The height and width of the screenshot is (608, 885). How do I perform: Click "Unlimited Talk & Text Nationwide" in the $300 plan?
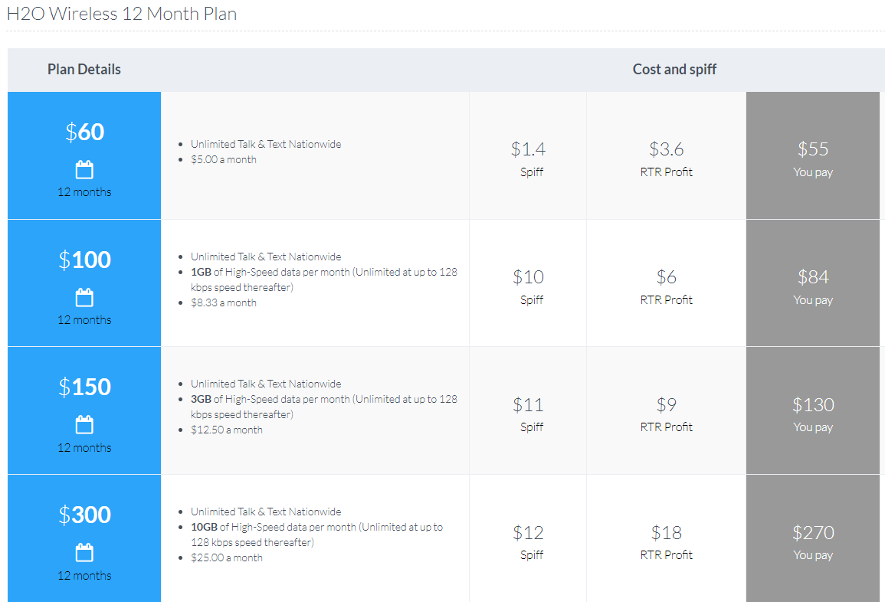(x=266, y=512)
